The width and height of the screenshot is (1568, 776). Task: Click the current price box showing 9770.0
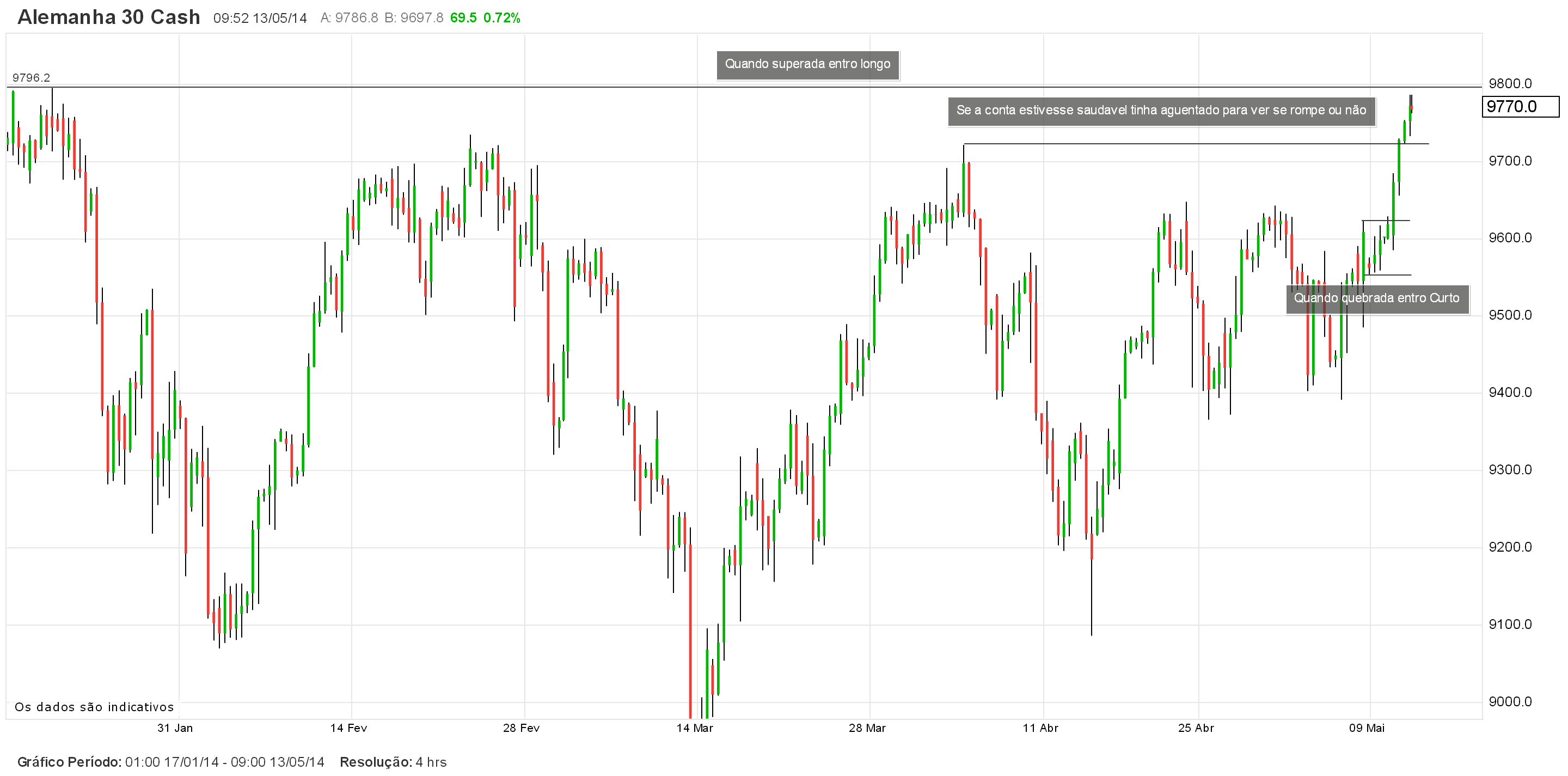1520,107
